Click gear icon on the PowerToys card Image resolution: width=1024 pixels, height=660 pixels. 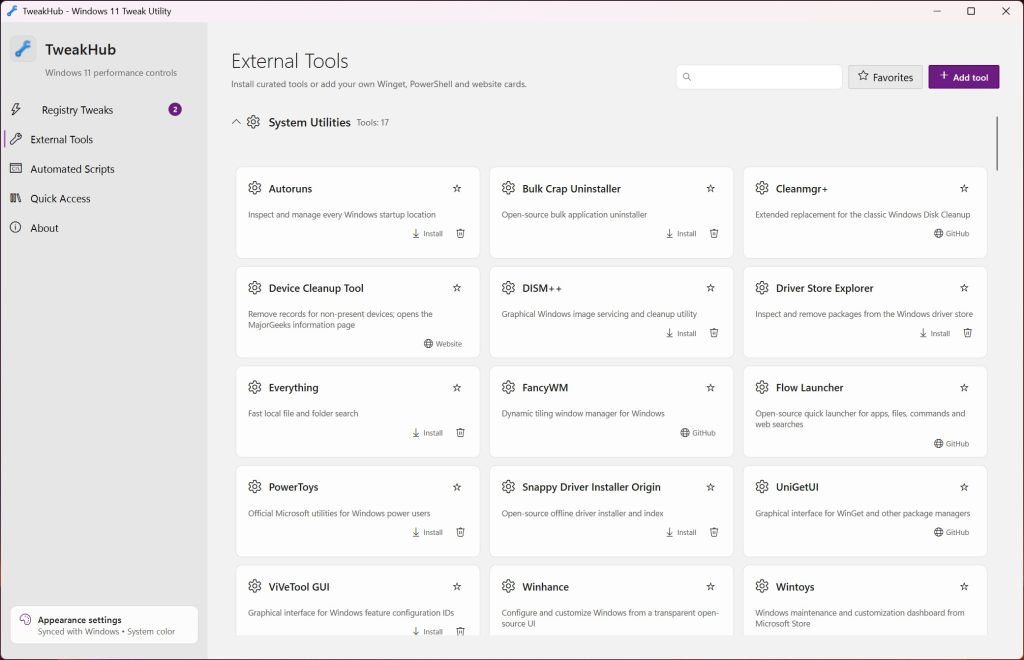[255, 486]
